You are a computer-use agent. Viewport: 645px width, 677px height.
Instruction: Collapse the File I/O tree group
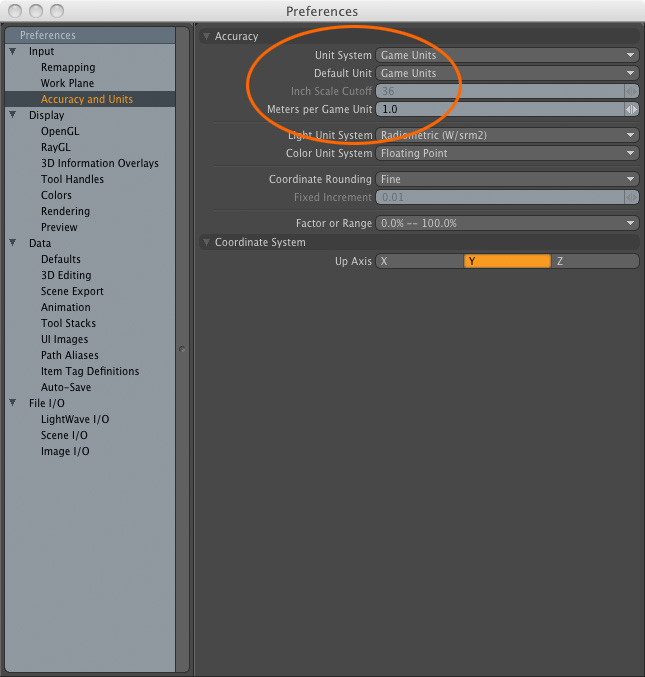click(x=13, y=403)
